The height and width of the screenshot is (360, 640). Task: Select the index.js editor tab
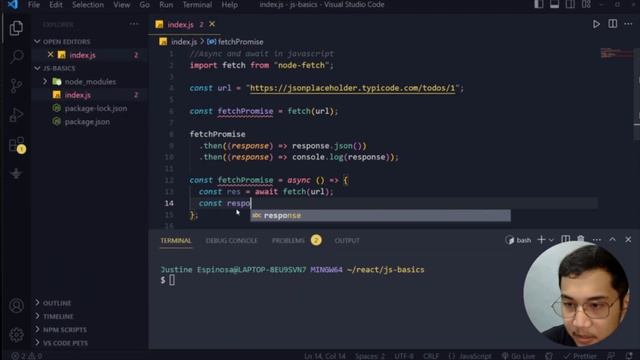180,24
